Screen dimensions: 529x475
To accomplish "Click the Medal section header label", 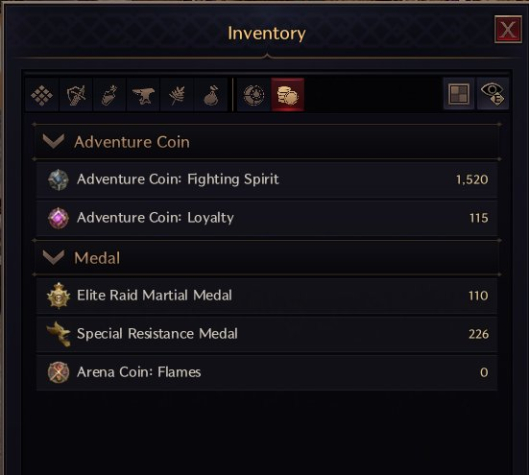I will pos(97,258).
